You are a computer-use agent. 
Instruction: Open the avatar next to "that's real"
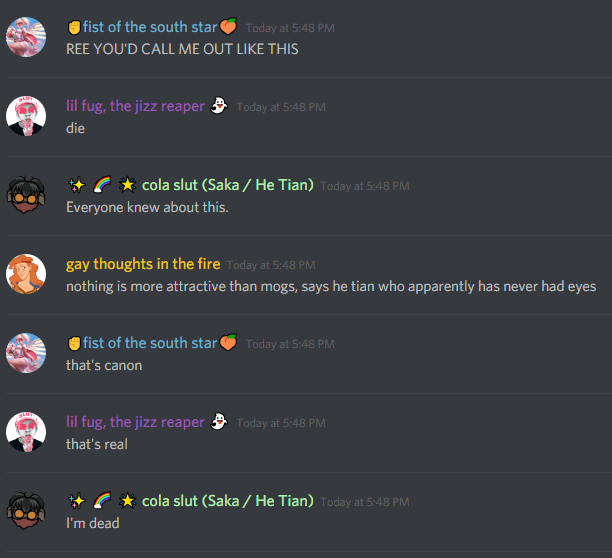[x=26, y=432]
